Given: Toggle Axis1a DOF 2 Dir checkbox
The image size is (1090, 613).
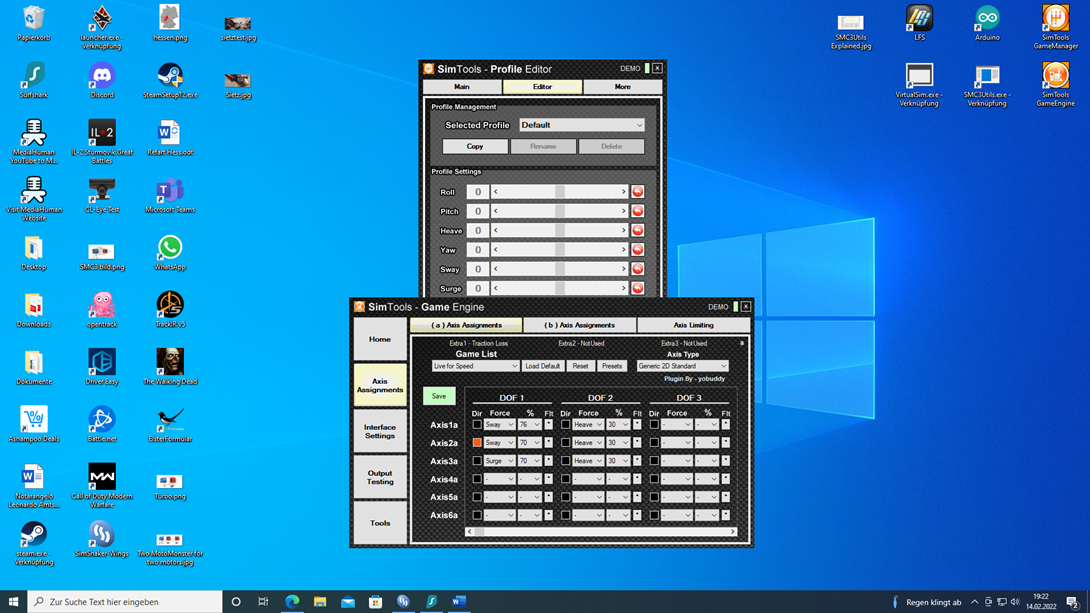Looking at the screenshot, I should (x=565, y=425).
